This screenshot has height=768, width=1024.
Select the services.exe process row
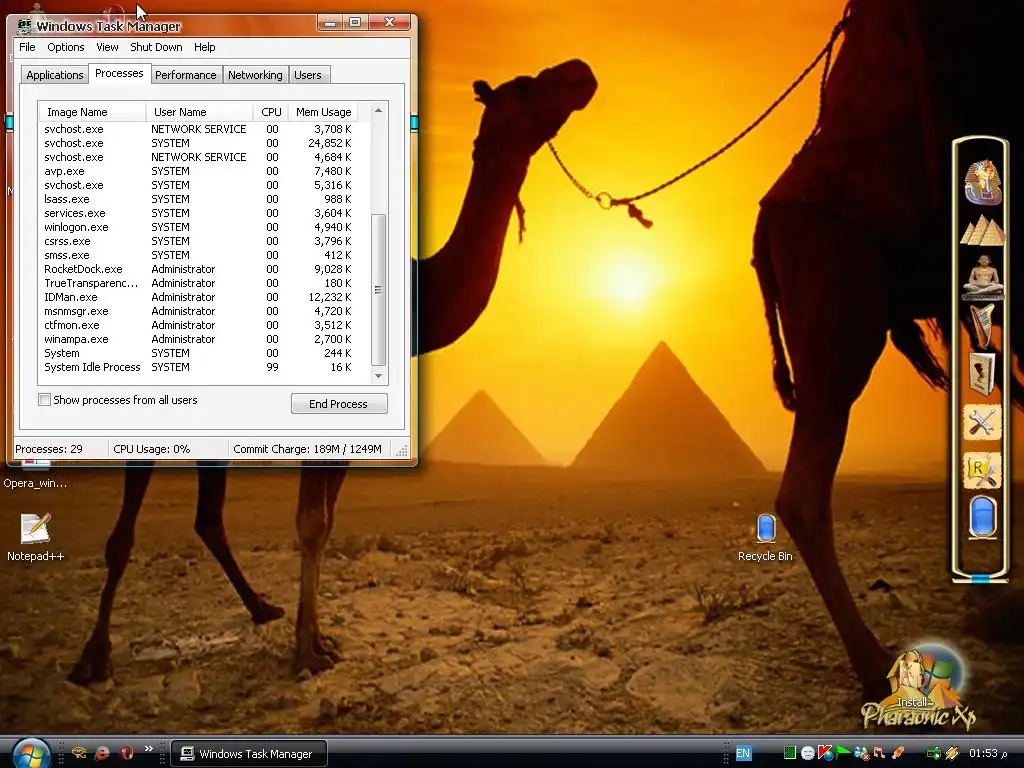click(x=198, y=213)
